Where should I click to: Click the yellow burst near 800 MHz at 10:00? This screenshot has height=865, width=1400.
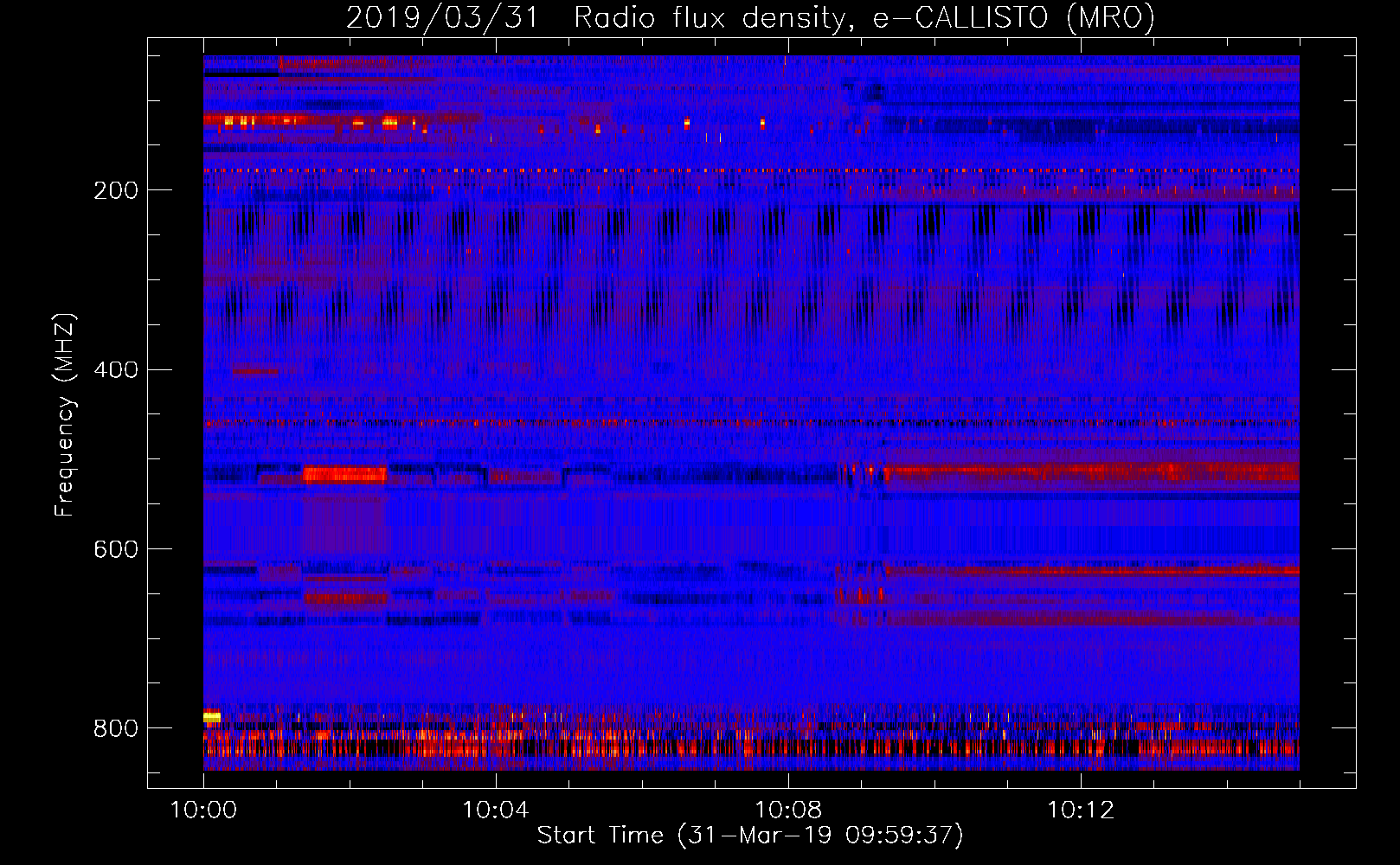point(212,716)
